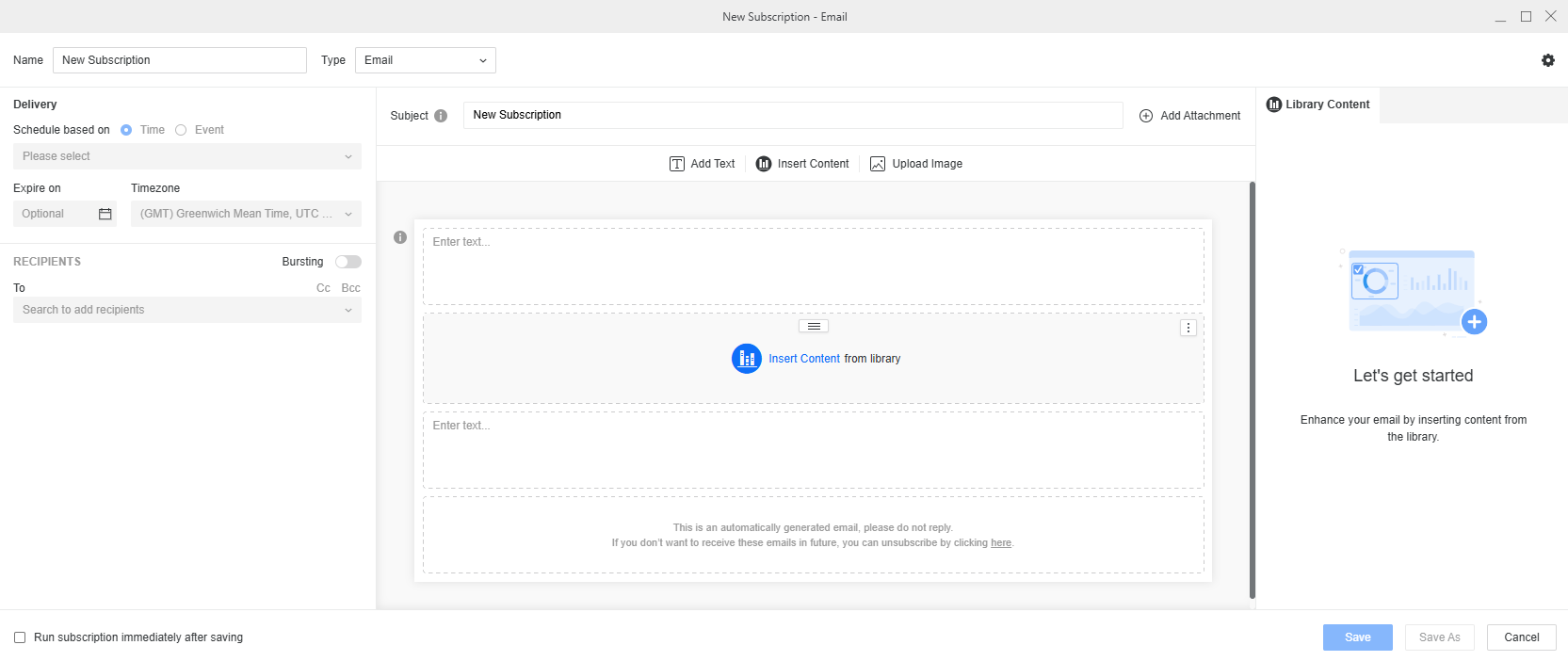
Task: Click the Save button
Action: coord(1358,637)
